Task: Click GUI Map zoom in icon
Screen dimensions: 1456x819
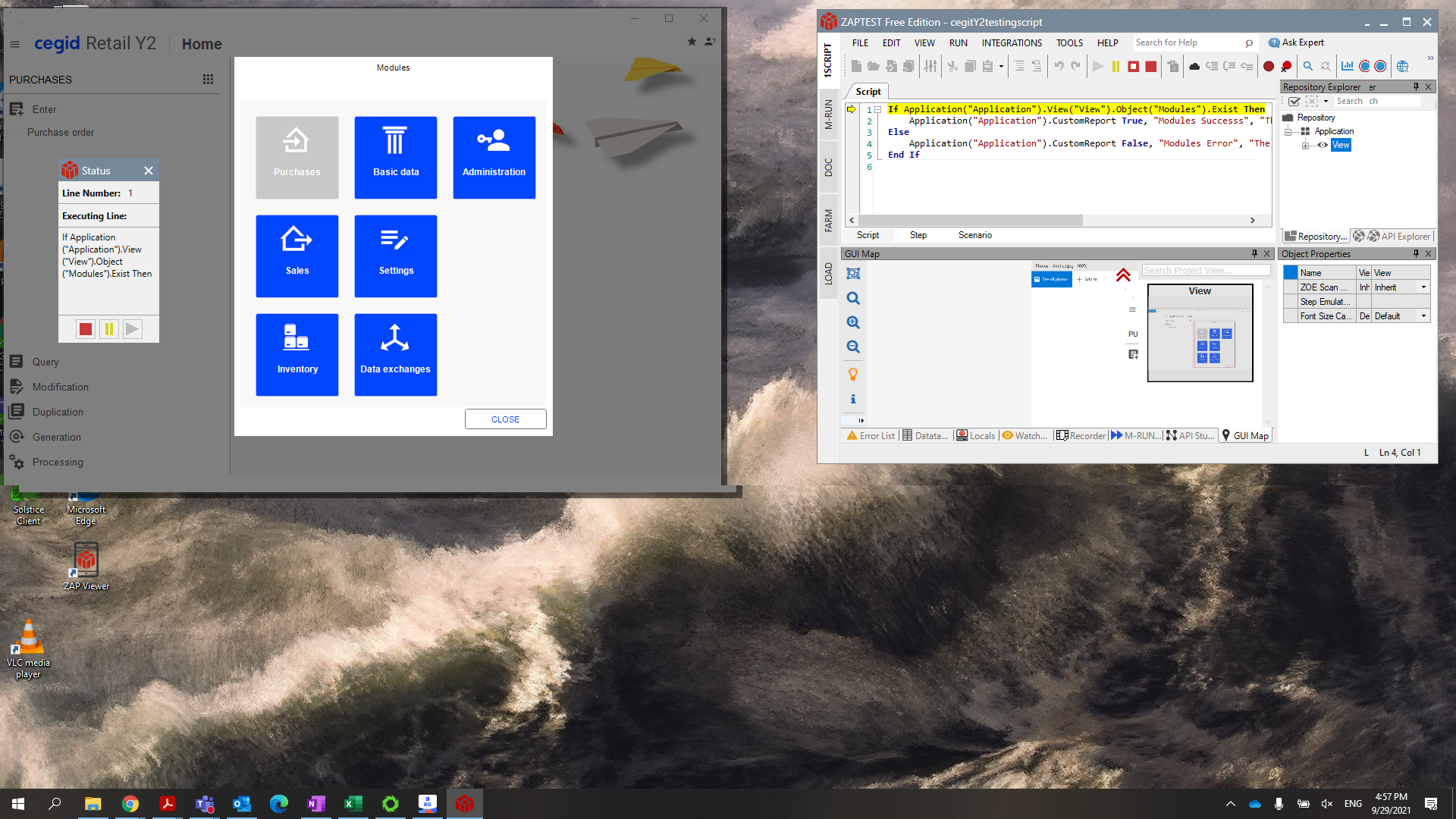Action: pos(853,323)
